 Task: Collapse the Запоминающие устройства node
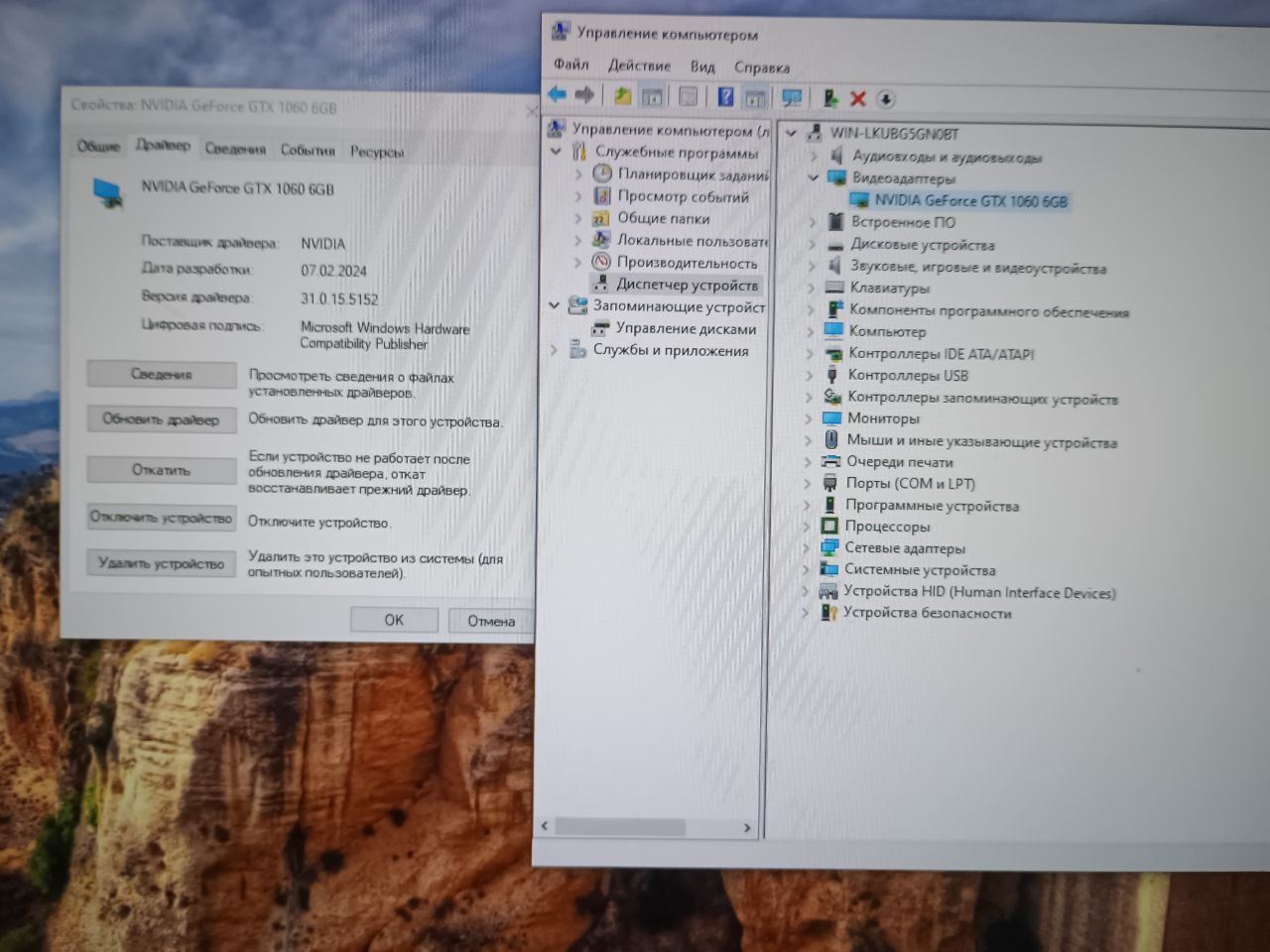click(x=555, y=305)
